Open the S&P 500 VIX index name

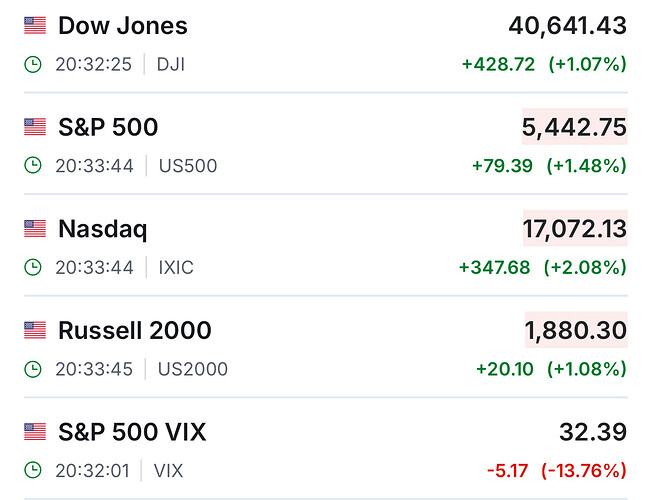click(x=132, y=432)
